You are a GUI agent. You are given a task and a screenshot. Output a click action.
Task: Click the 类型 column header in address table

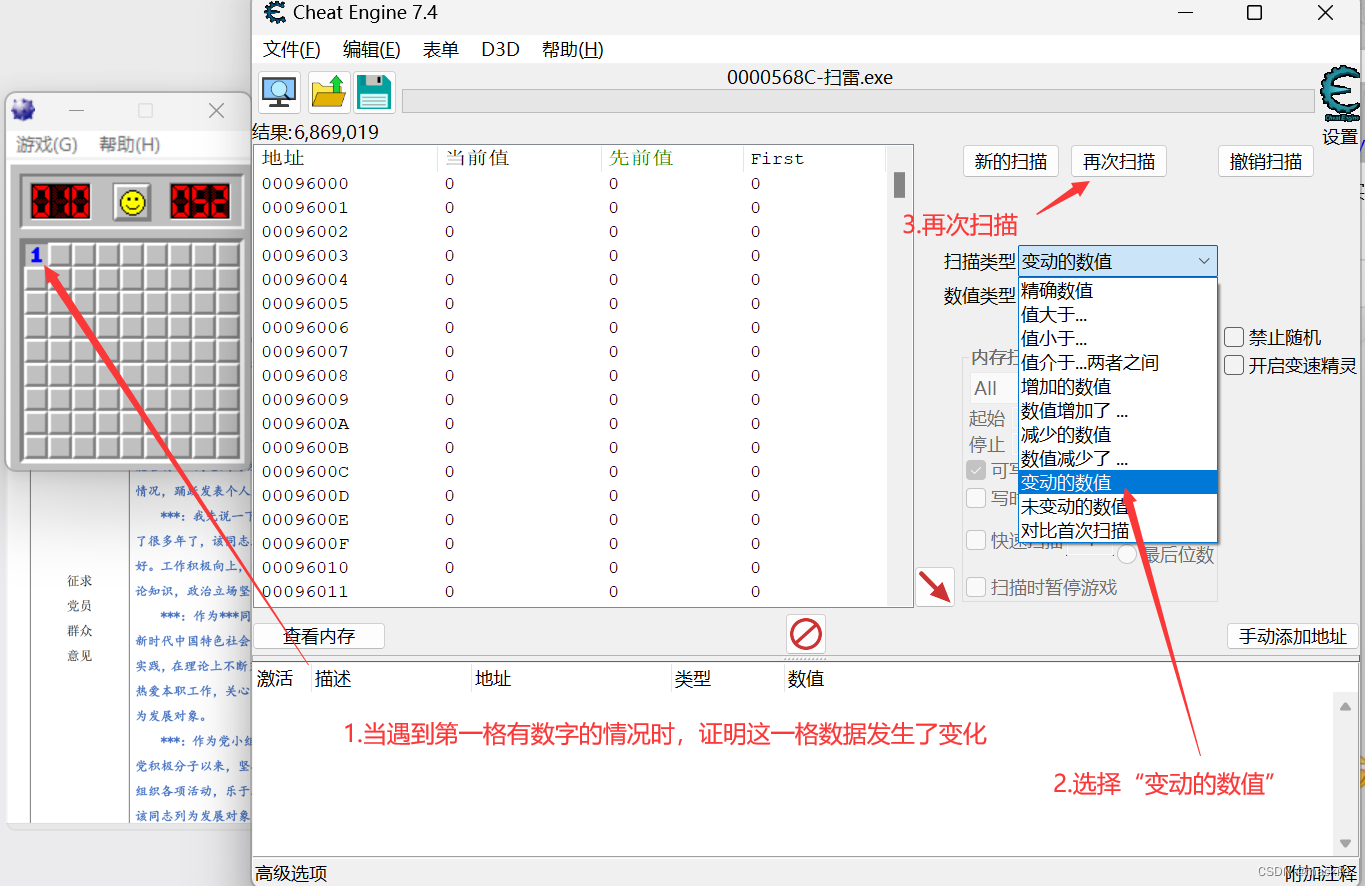[x=726, y=679]
